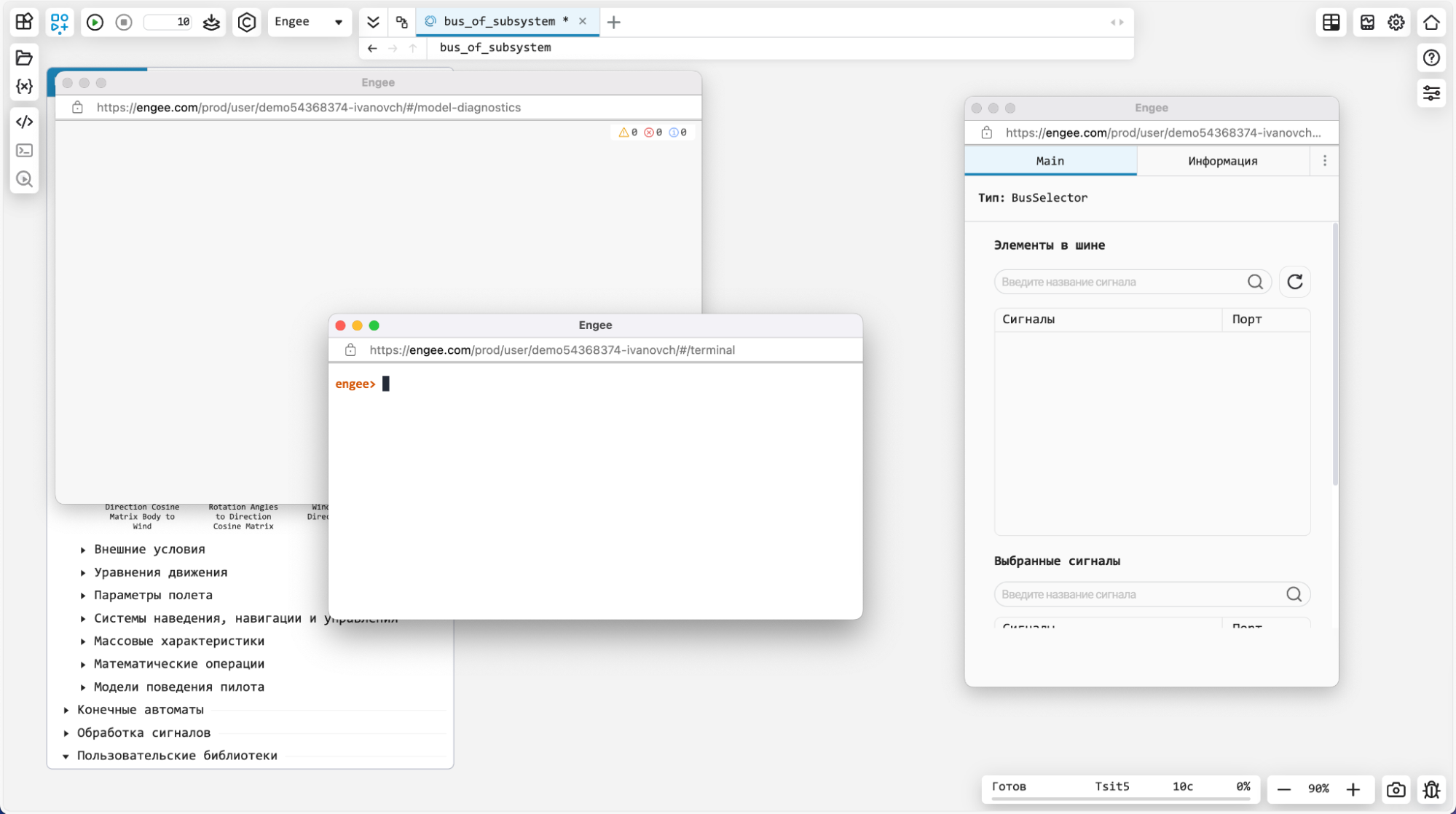Click the add blocks icon in toolbar

(x=60, y=22)
